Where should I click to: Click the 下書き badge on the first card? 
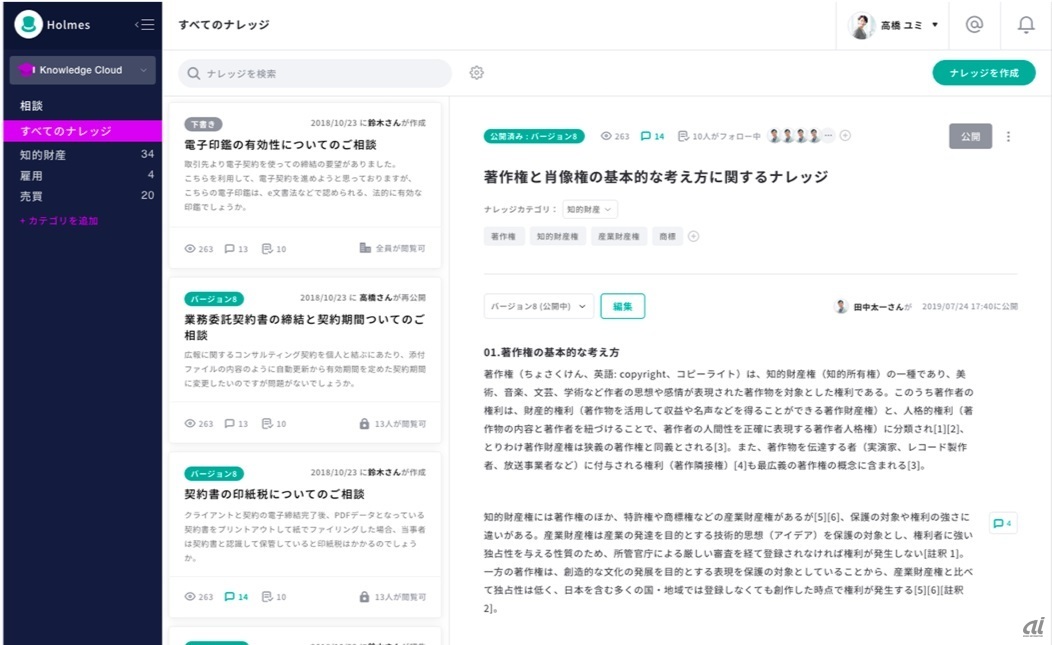point(203,124)
